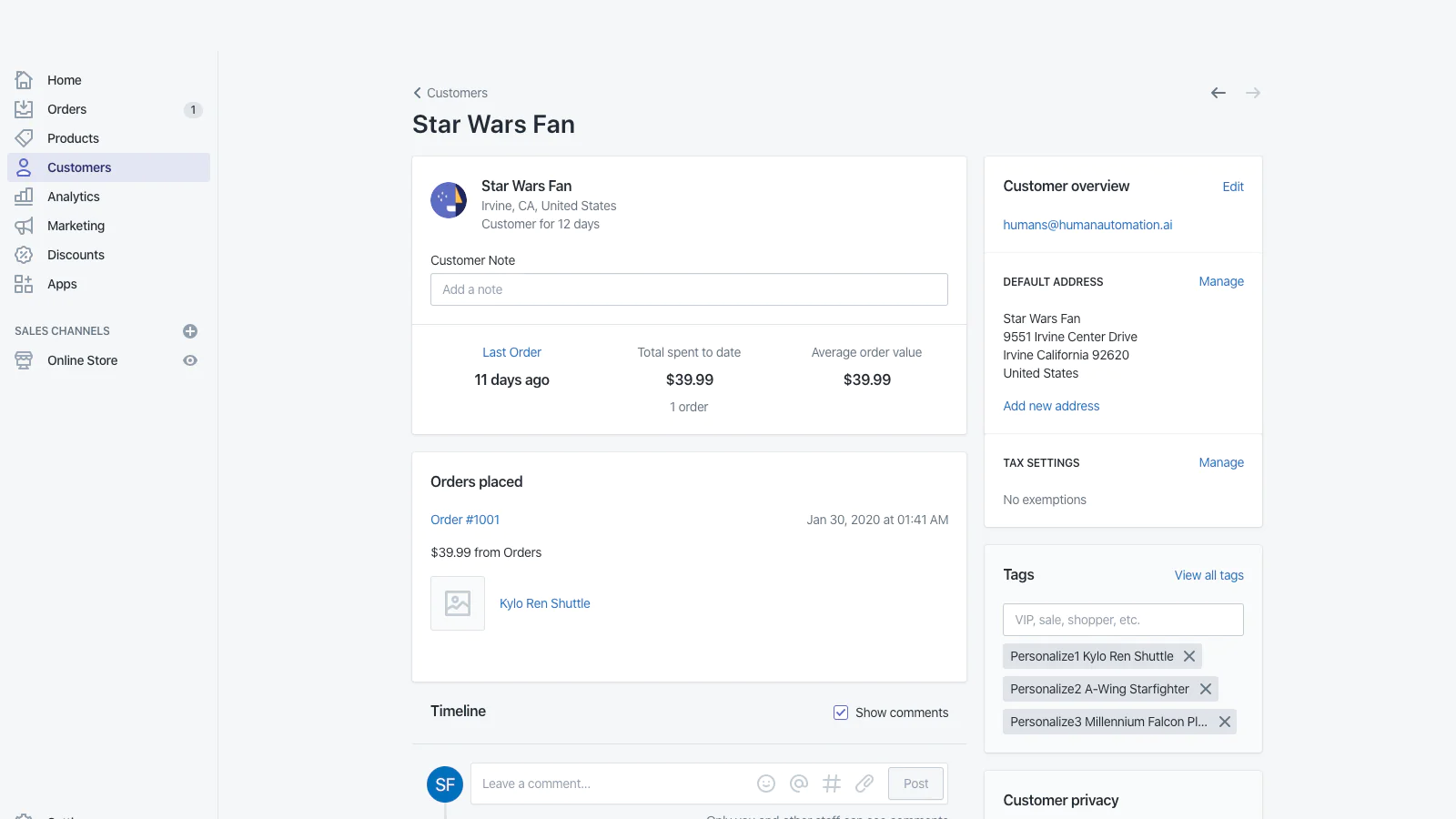
Task: Mention staff with the @ icon
Action: 799,784
